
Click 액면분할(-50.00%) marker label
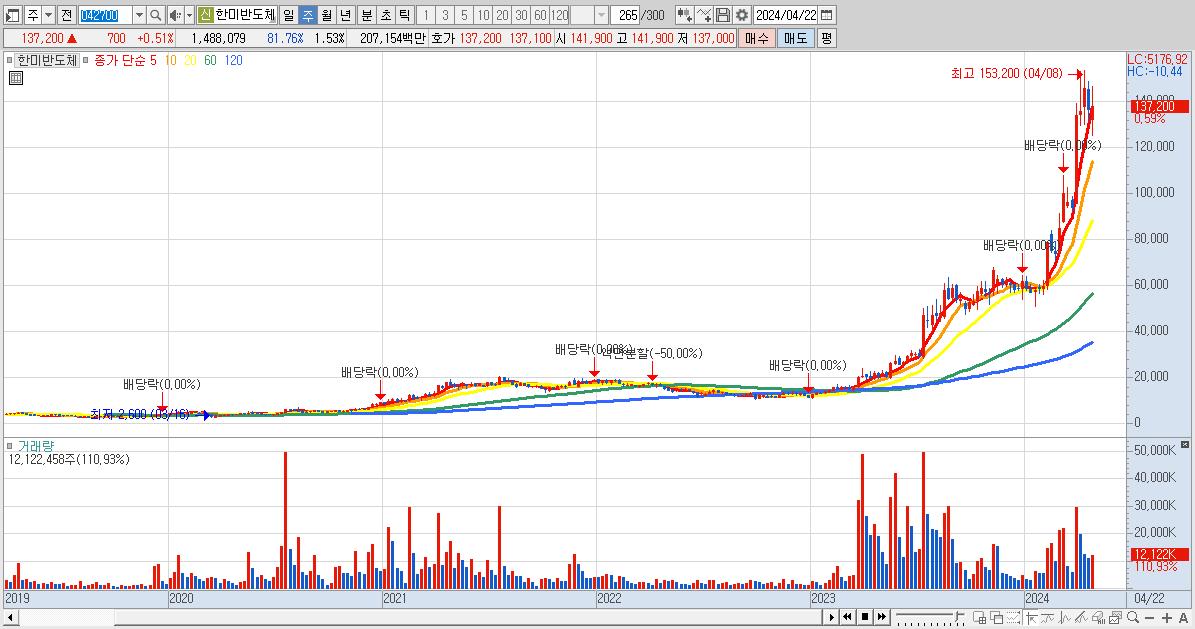click(x=654, y=353)
